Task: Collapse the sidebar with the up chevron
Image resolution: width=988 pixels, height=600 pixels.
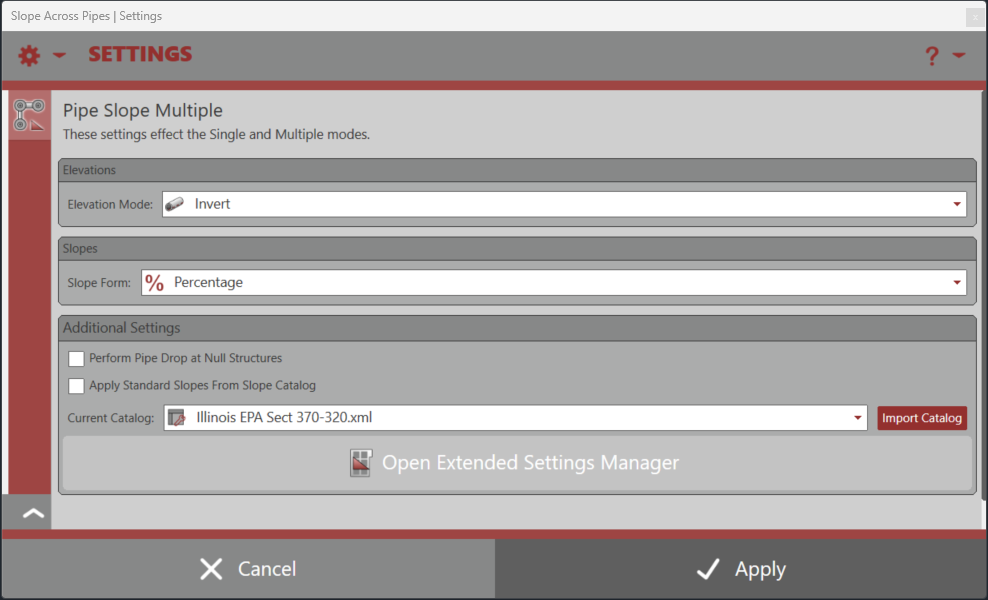Action: point(33,513)
